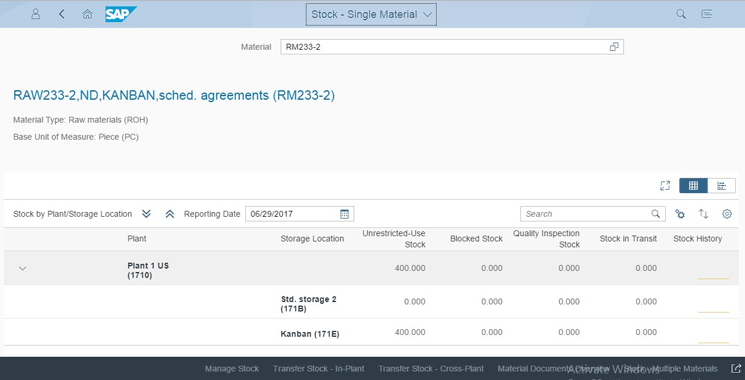Open the user profile icon
Screen dimensions: 745x380
coord(36,14)
